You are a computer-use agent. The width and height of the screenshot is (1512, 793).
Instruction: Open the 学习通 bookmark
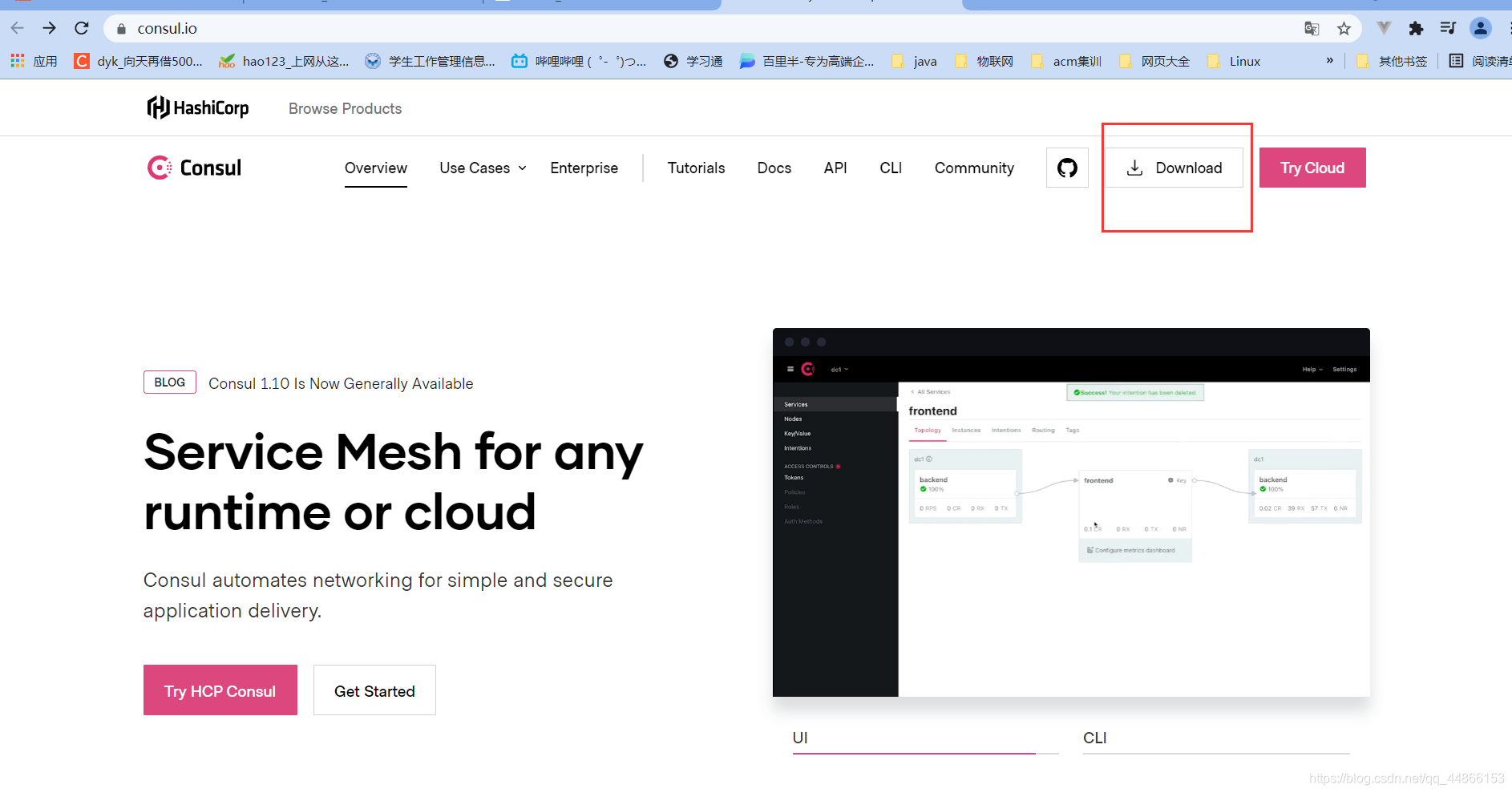click(x=693, y=61)
